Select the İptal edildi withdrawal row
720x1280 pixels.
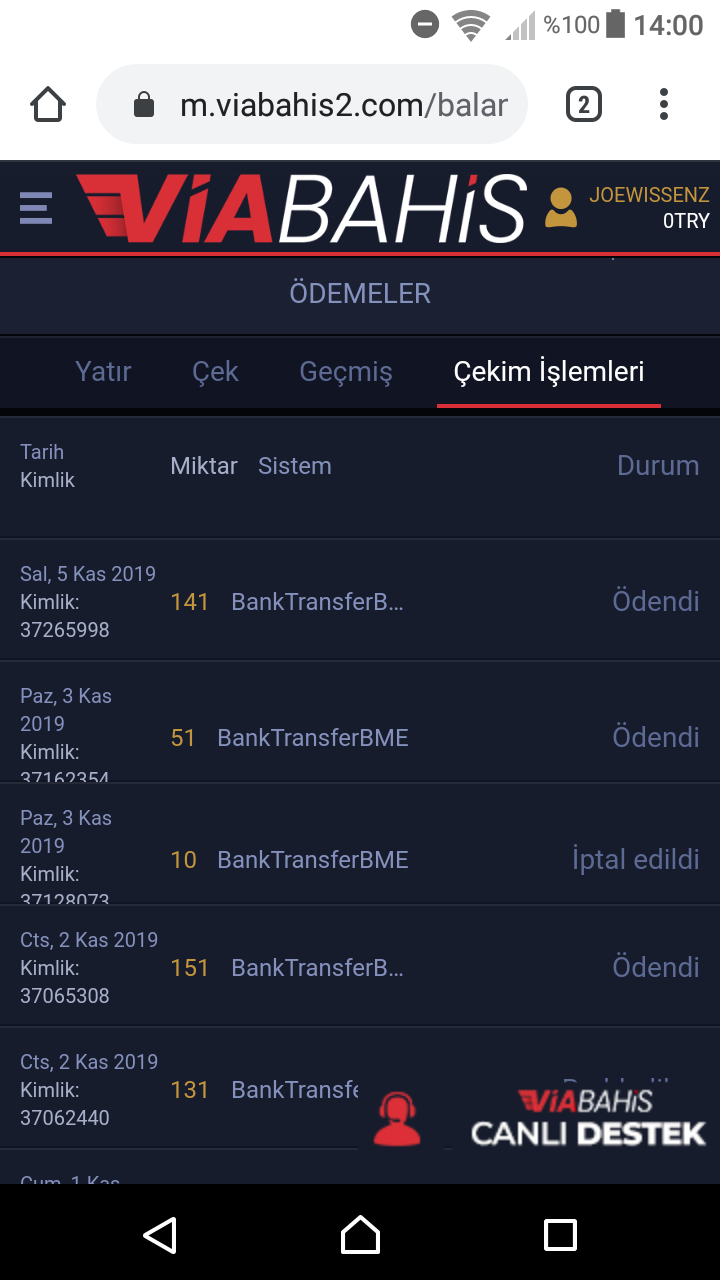360,859
